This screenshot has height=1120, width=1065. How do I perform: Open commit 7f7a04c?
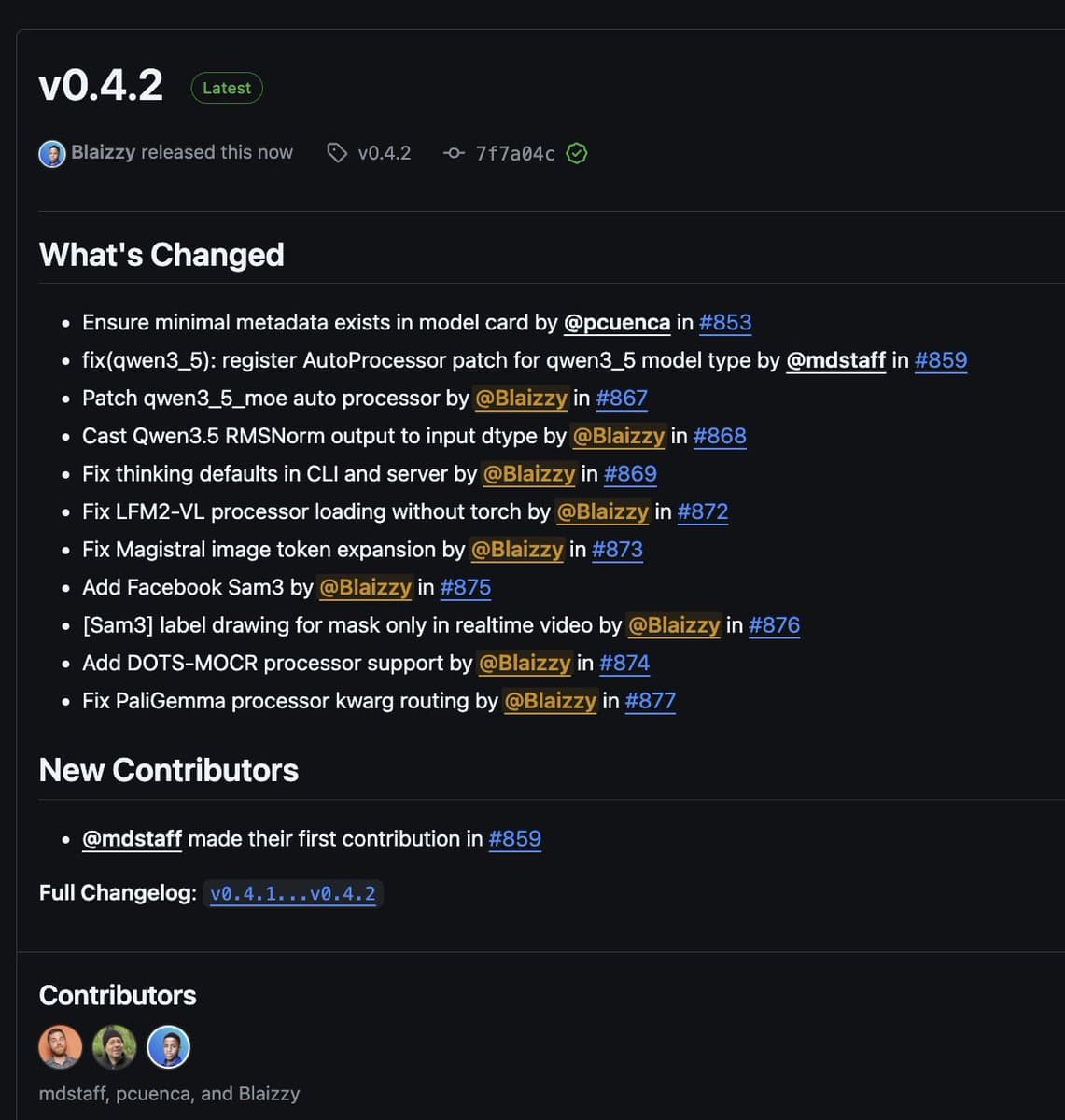[x=514, y=152]
